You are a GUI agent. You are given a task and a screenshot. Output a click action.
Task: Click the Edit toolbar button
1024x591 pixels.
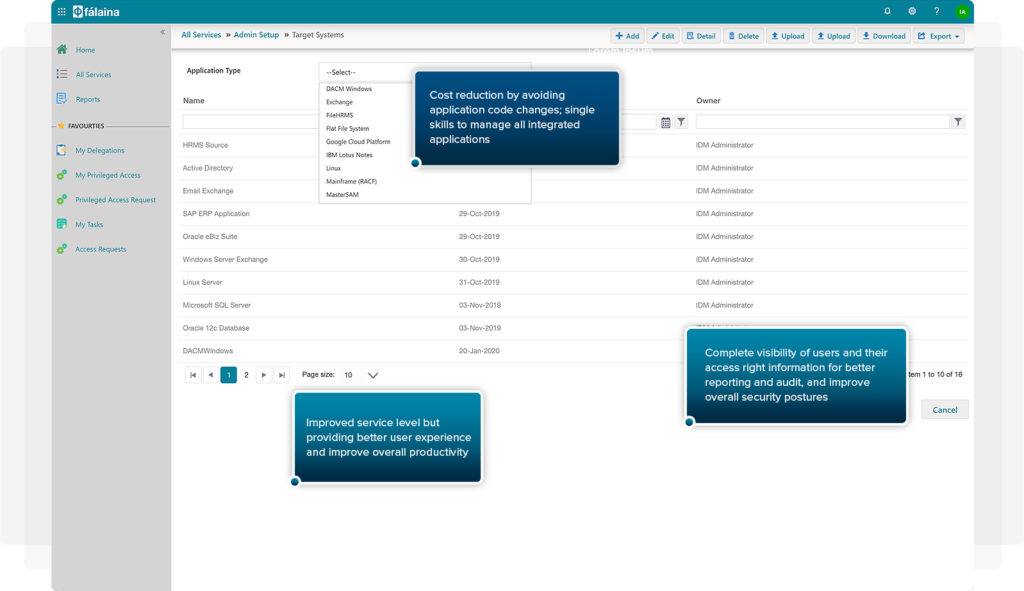click(x=663, y=36)
